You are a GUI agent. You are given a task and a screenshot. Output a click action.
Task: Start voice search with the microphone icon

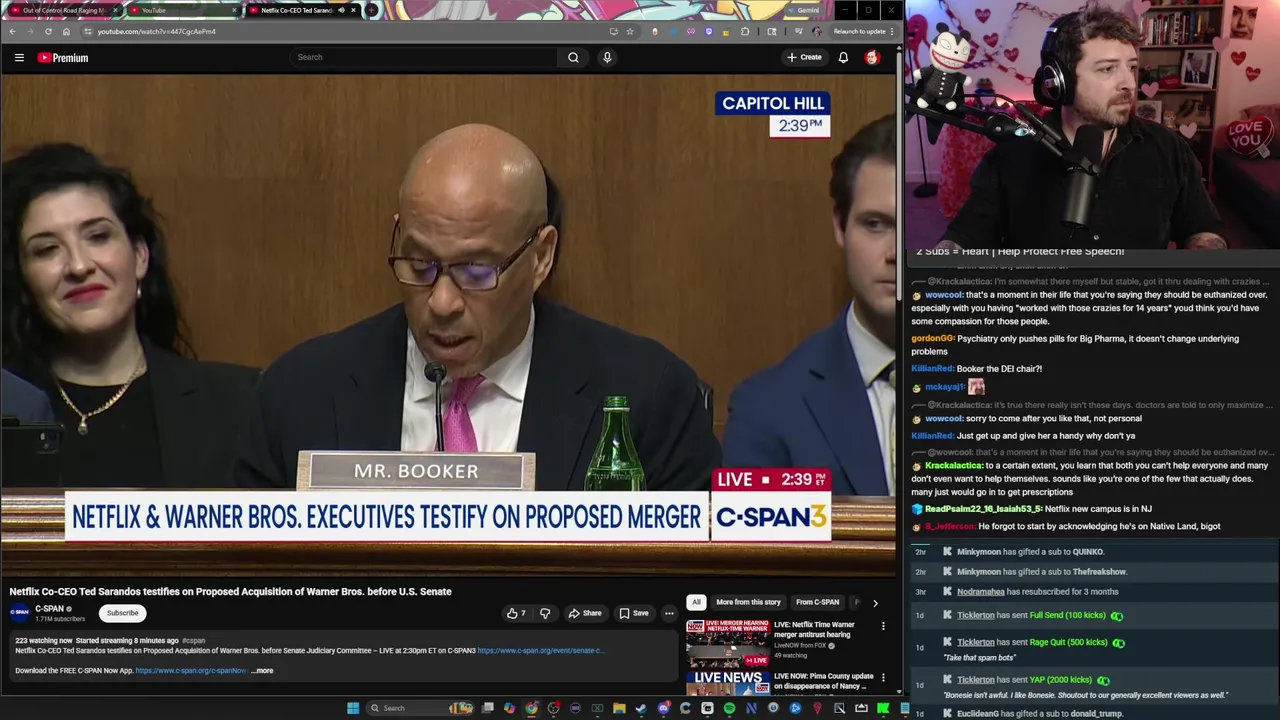607,57
